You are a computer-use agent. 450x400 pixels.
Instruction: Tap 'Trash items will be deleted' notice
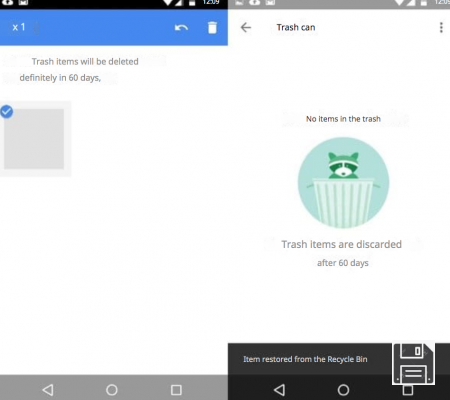pos(85,62)
